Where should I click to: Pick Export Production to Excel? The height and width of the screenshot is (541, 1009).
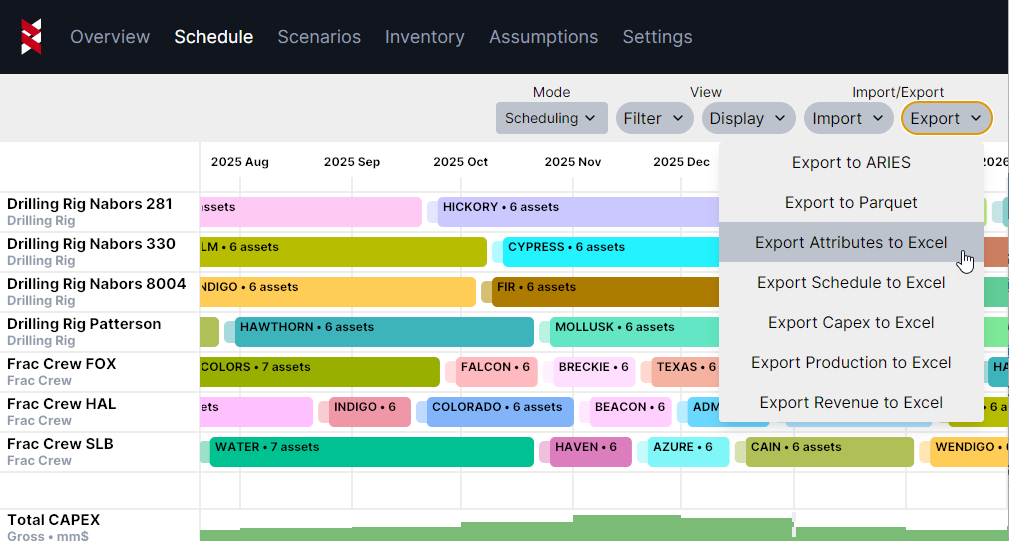851,362
